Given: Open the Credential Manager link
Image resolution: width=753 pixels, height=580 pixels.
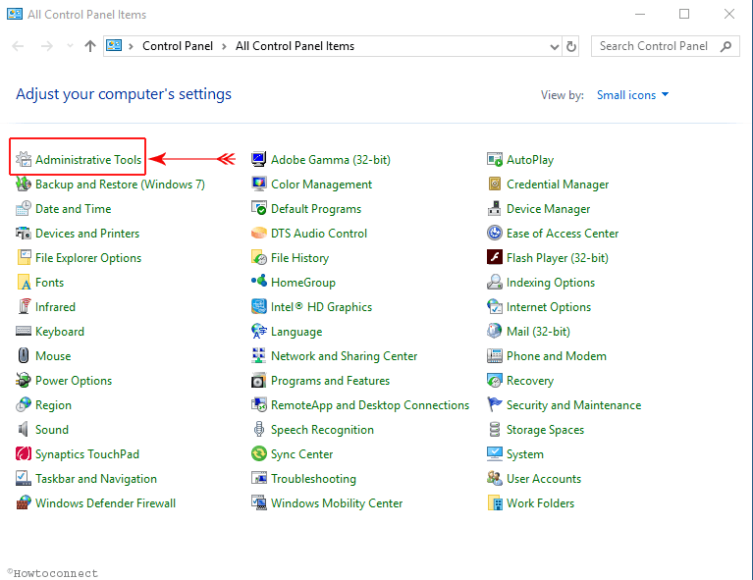Looking at the screenshot, I should pos(558,184).
